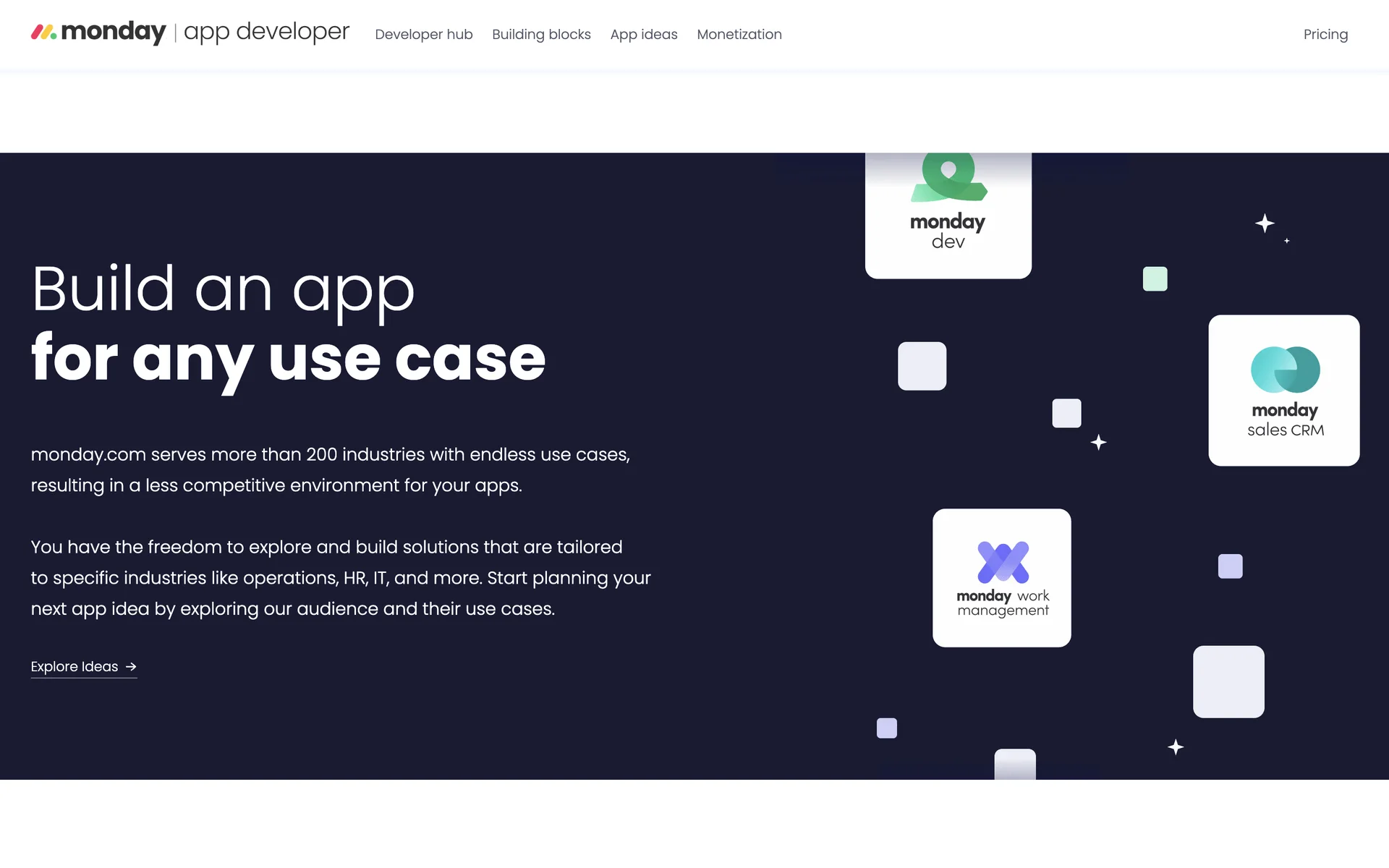
Task: Click the purple square near sales CRM card
Action: [1230, 566]
